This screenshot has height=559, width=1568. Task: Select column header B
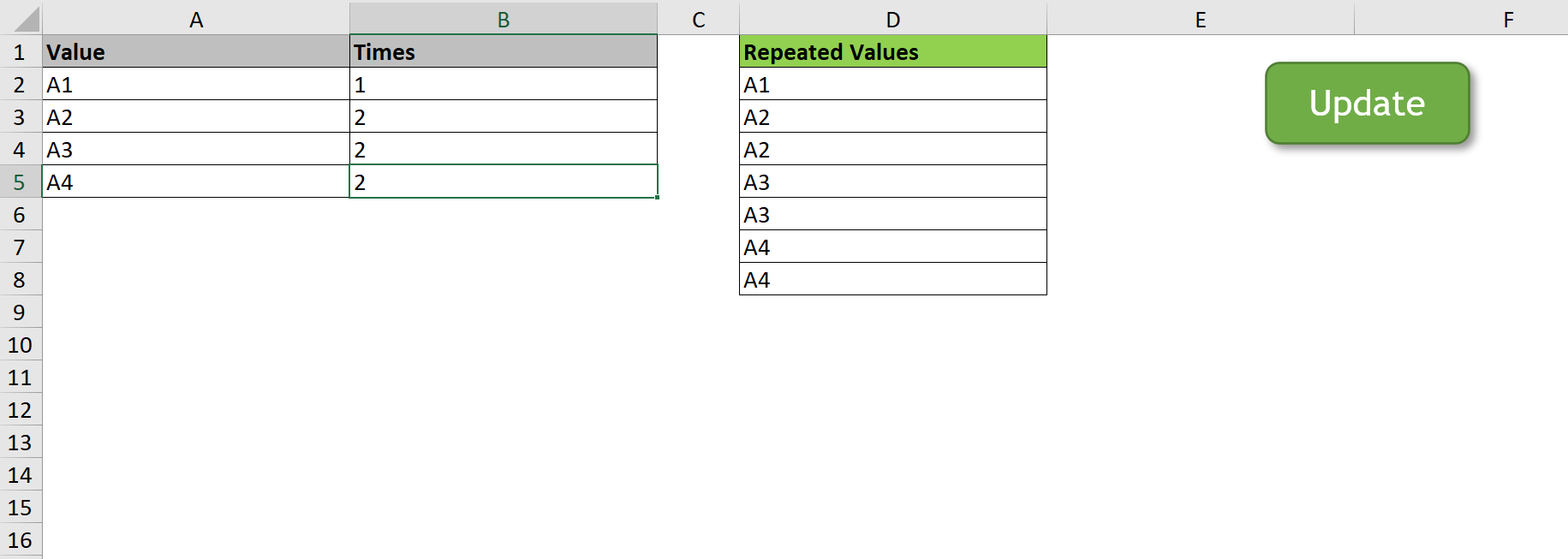tap(504, 19)
